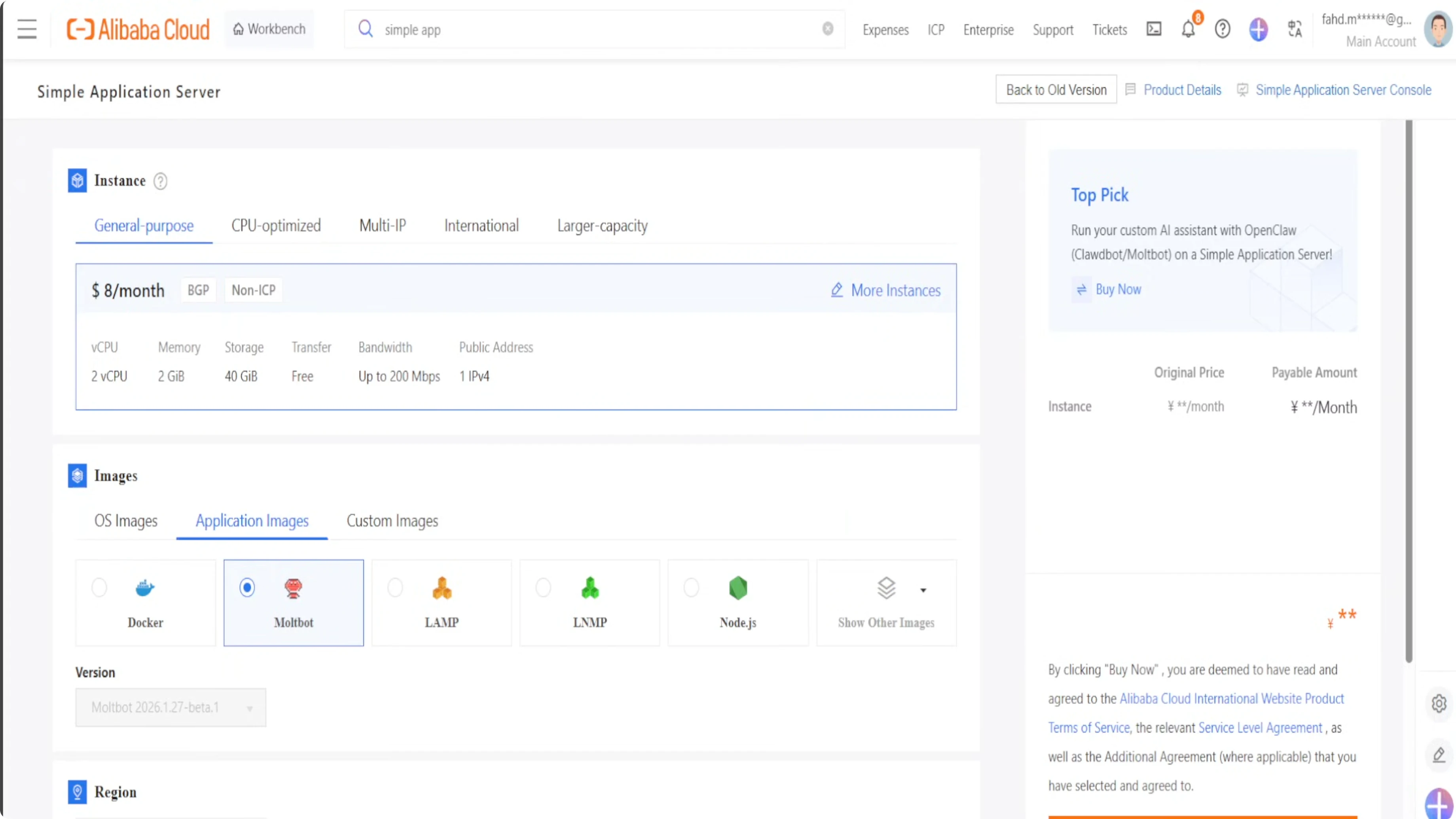Click the help question mark icon
This screenshot has height=819, width=1456.
pyautogui.click(x=1223, y=29)
